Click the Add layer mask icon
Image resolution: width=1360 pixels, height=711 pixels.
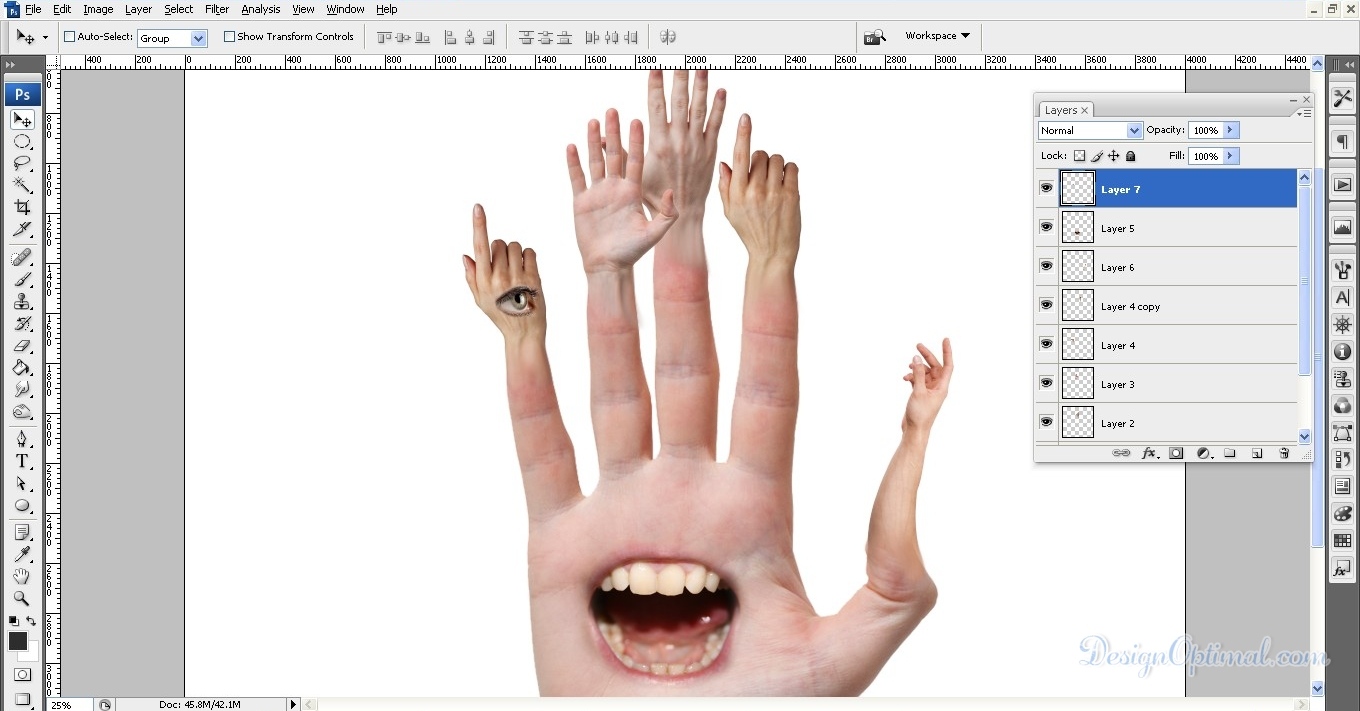tap(1176, 453)
